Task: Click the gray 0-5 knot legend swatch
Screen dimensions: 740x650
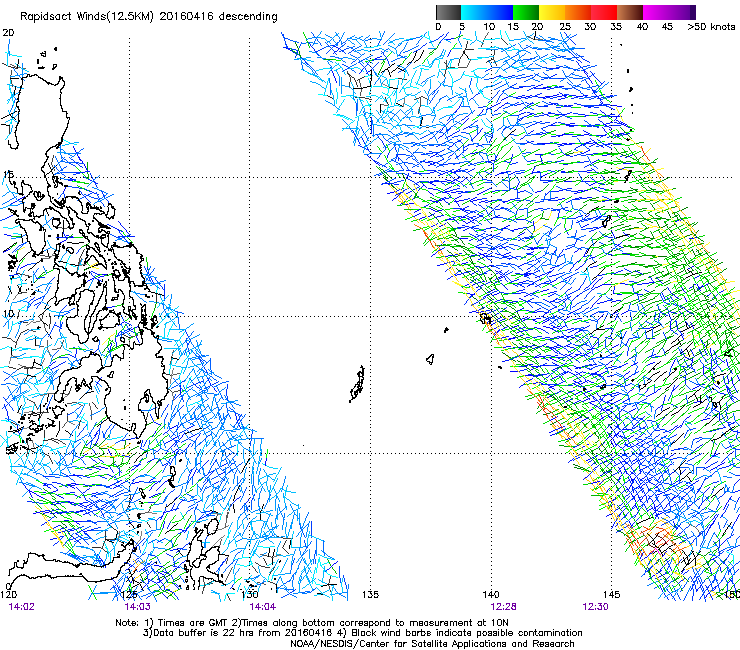Action: pyautogui.click(x=448, y=12)
